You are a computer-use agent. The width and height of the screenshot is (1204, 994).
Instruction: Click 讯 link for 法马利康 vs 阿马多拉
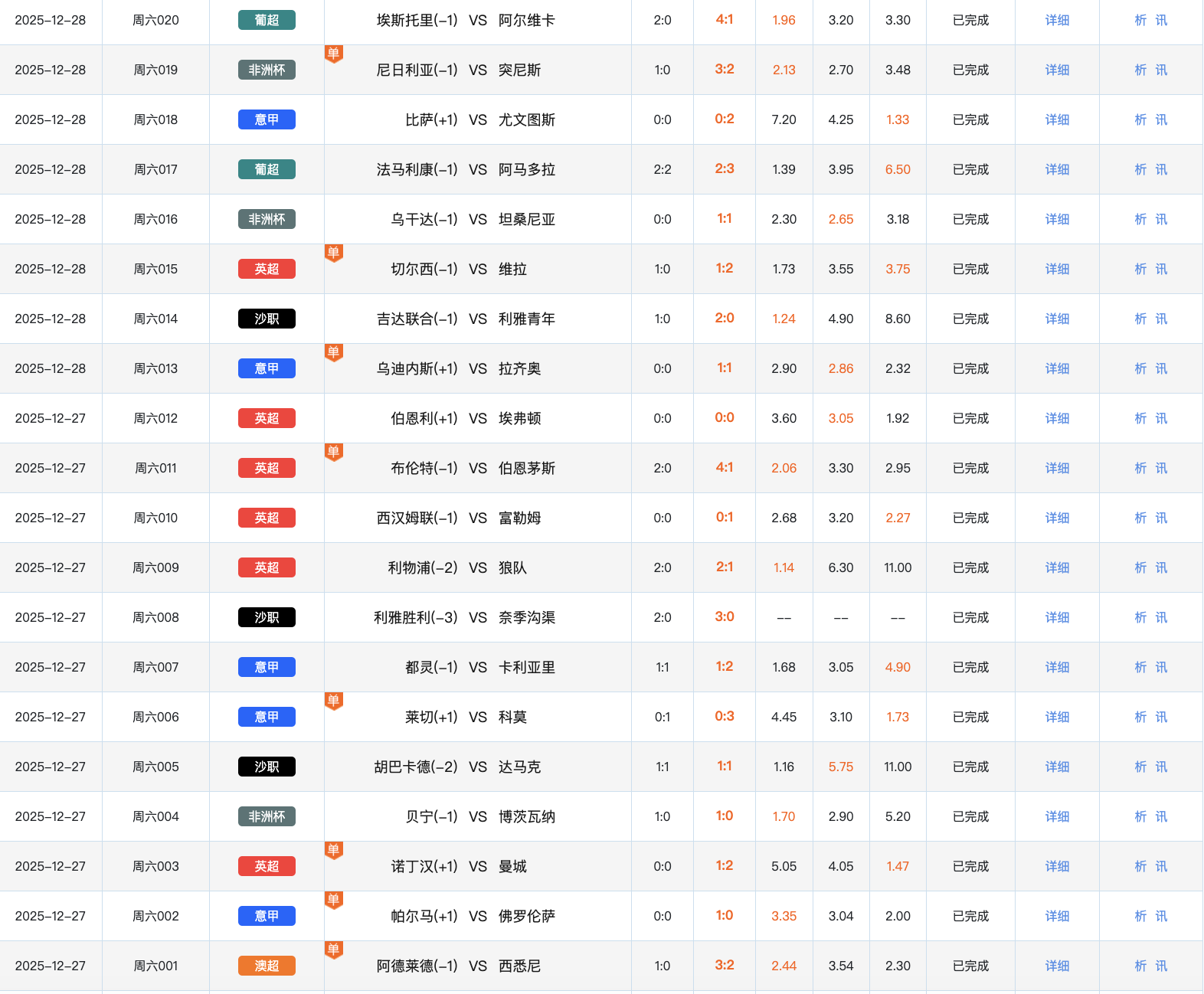pos(1161,169)
